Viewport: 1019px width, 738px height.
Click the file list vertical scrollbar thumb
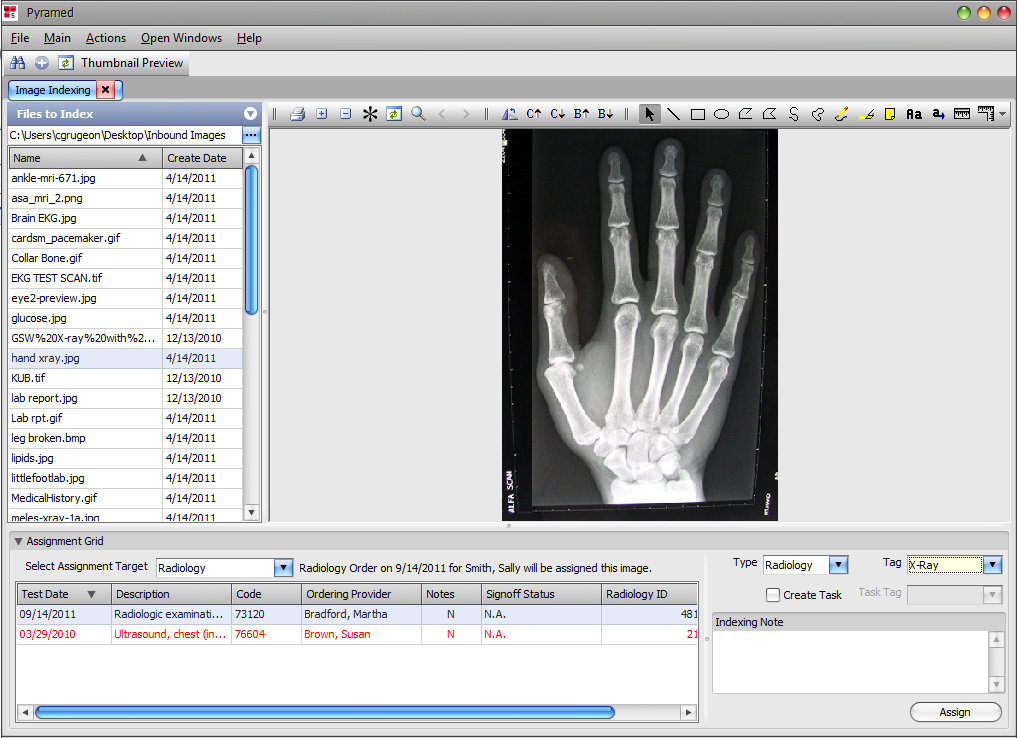(252, 240)
